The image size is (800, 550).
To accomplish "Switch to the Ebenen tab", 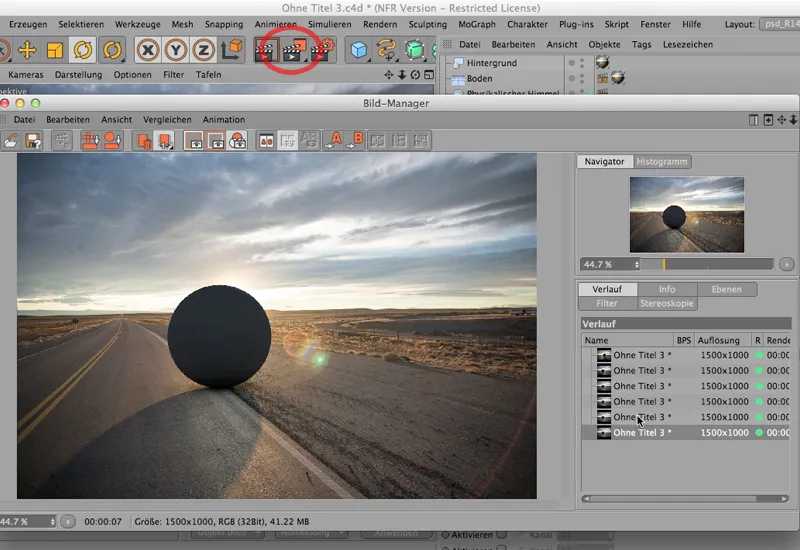I will (x=726, y=290).
